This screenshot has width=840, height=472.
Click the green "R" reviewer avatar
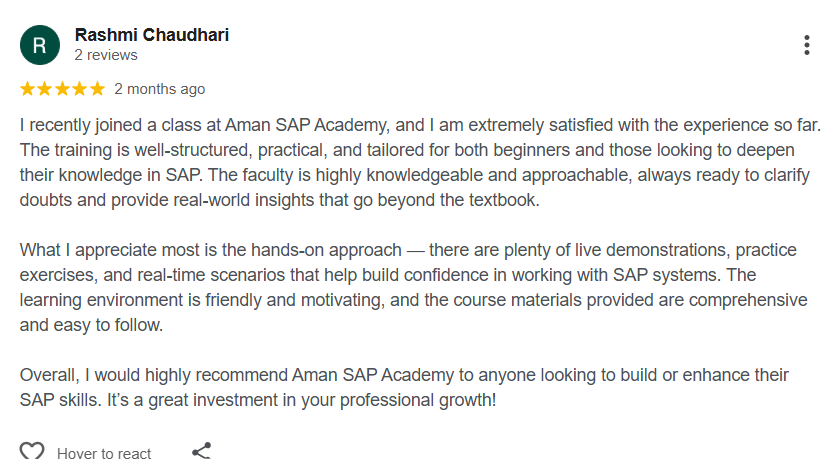click(x=40, y=45)
